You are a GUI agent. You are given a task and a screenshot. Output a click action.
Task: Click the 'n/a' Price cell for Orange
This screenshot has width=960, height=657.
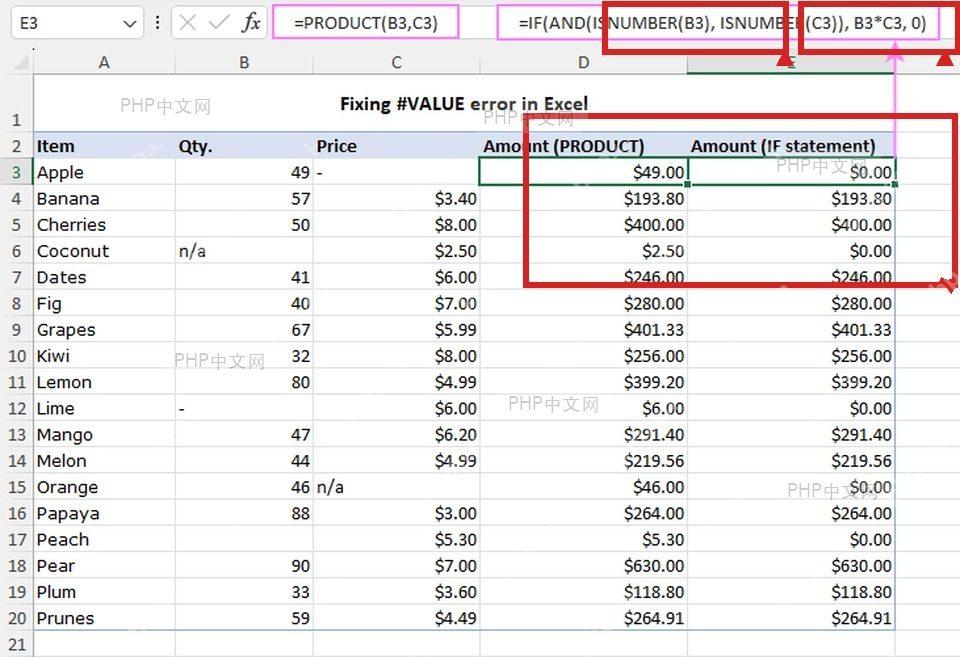tap(397, 487)
